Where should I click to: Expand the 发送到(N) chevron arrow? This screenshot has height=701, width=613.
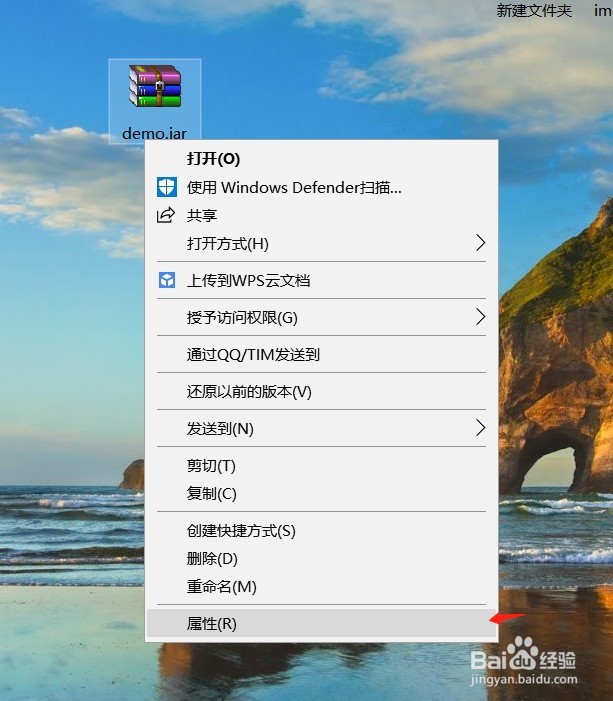coord(480,428)
